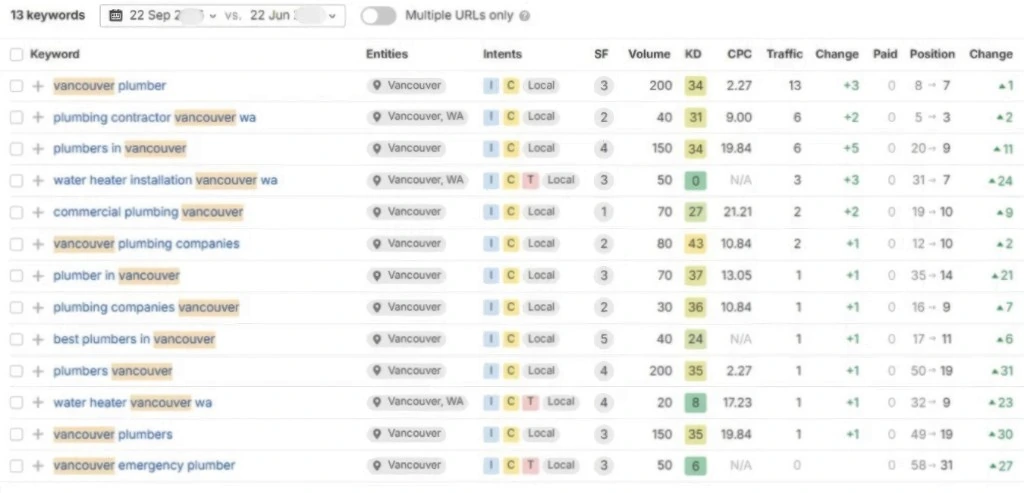This screenshot has width=1024, height=493.
Task: Click help icon beside Multiple URLs only
Action: (x=524, y=16)
